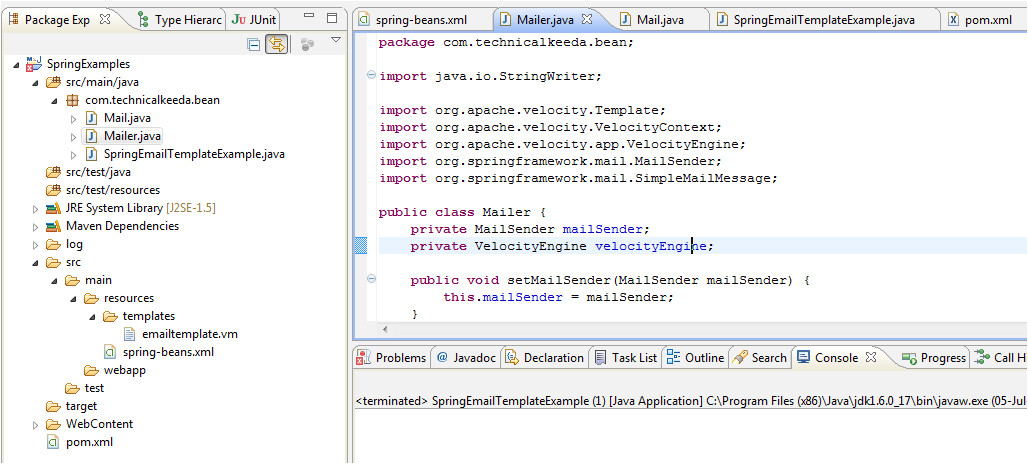
Task: Select SpringEmailTemplateExample.java in Package Explorer
Action: click(x=194, y=155)
